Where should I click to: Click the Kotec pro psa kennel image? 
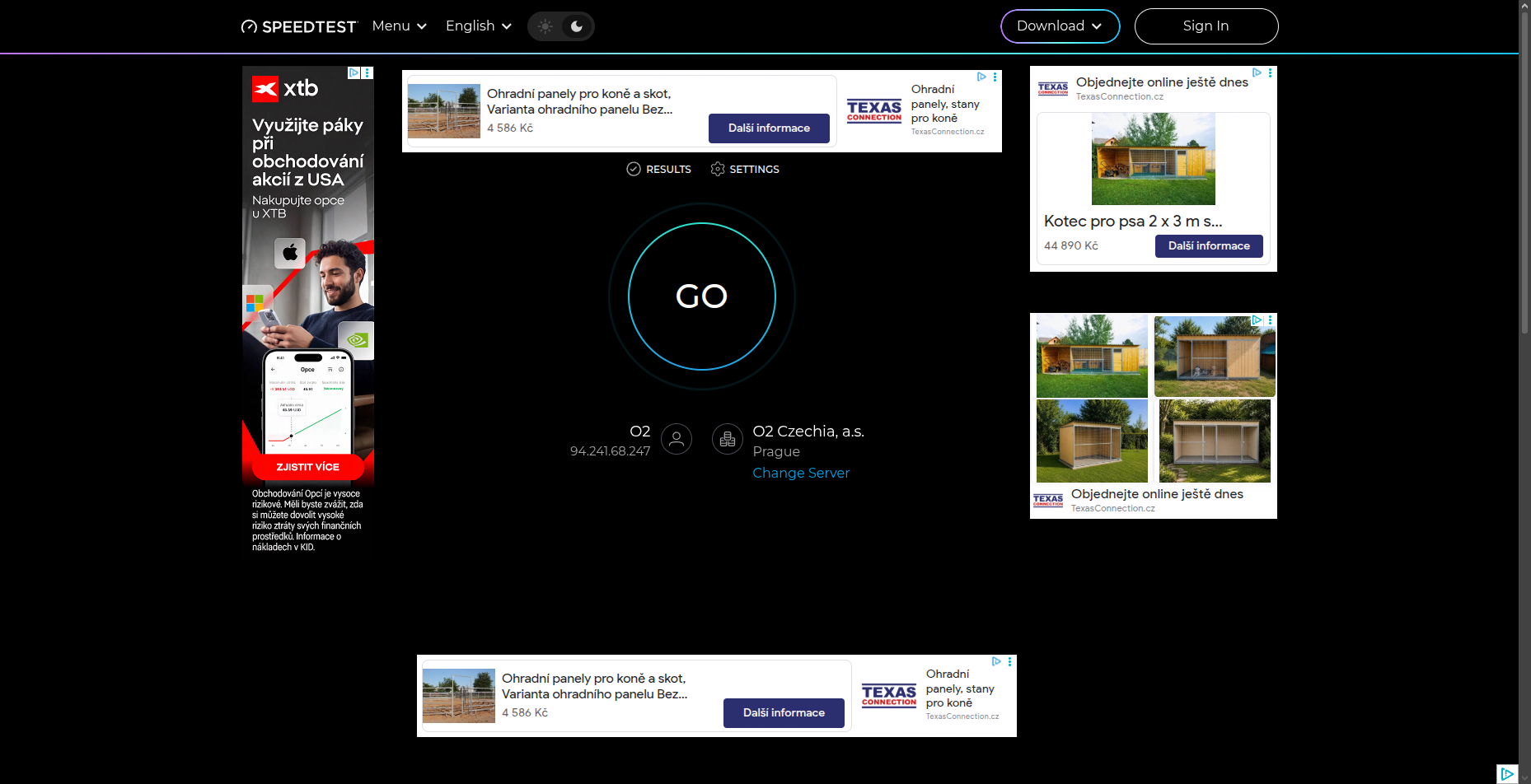pyautogui.click(x=1154, y=159)
